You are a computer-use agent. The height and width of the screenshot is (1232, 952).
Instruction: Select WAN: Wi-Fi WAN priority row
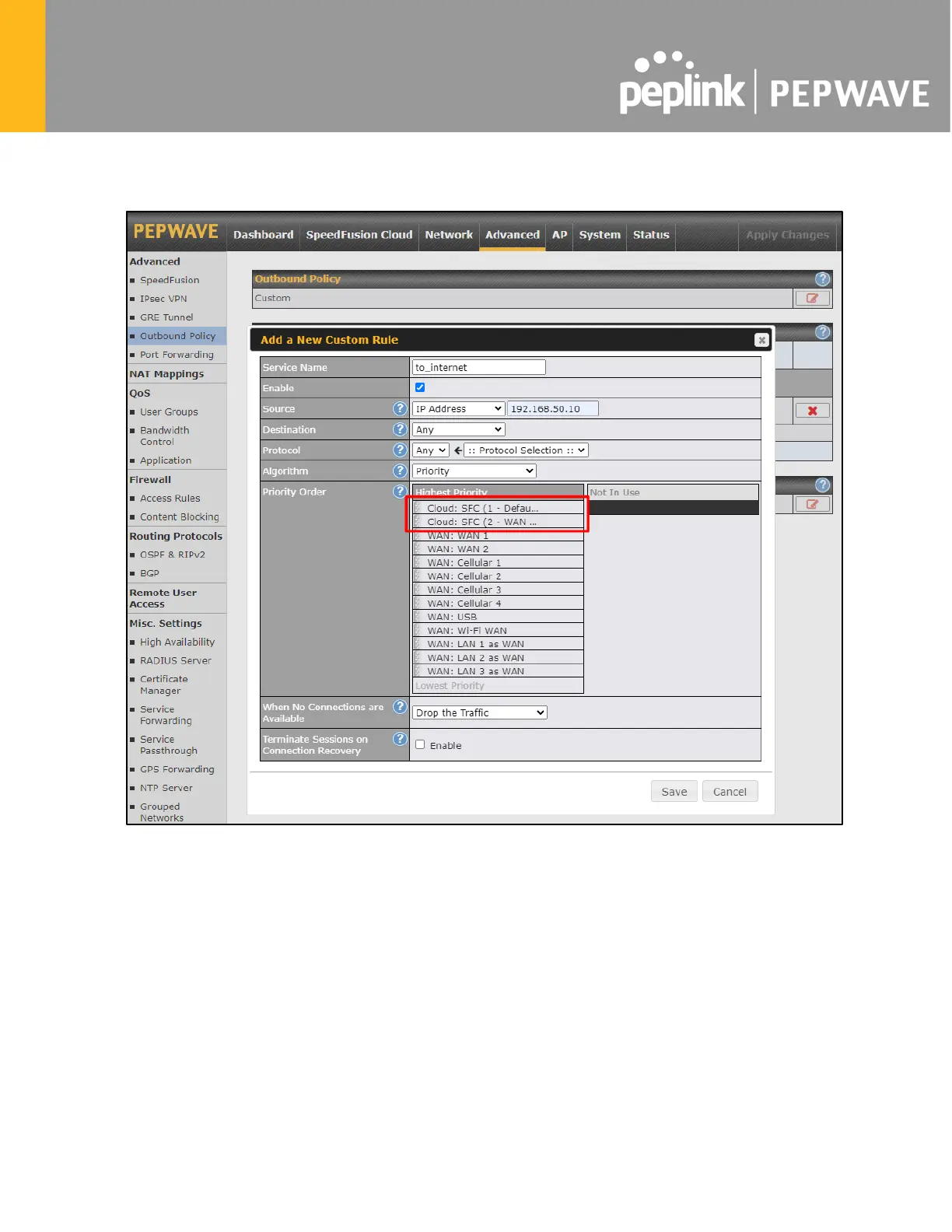[x=498, y=631]
